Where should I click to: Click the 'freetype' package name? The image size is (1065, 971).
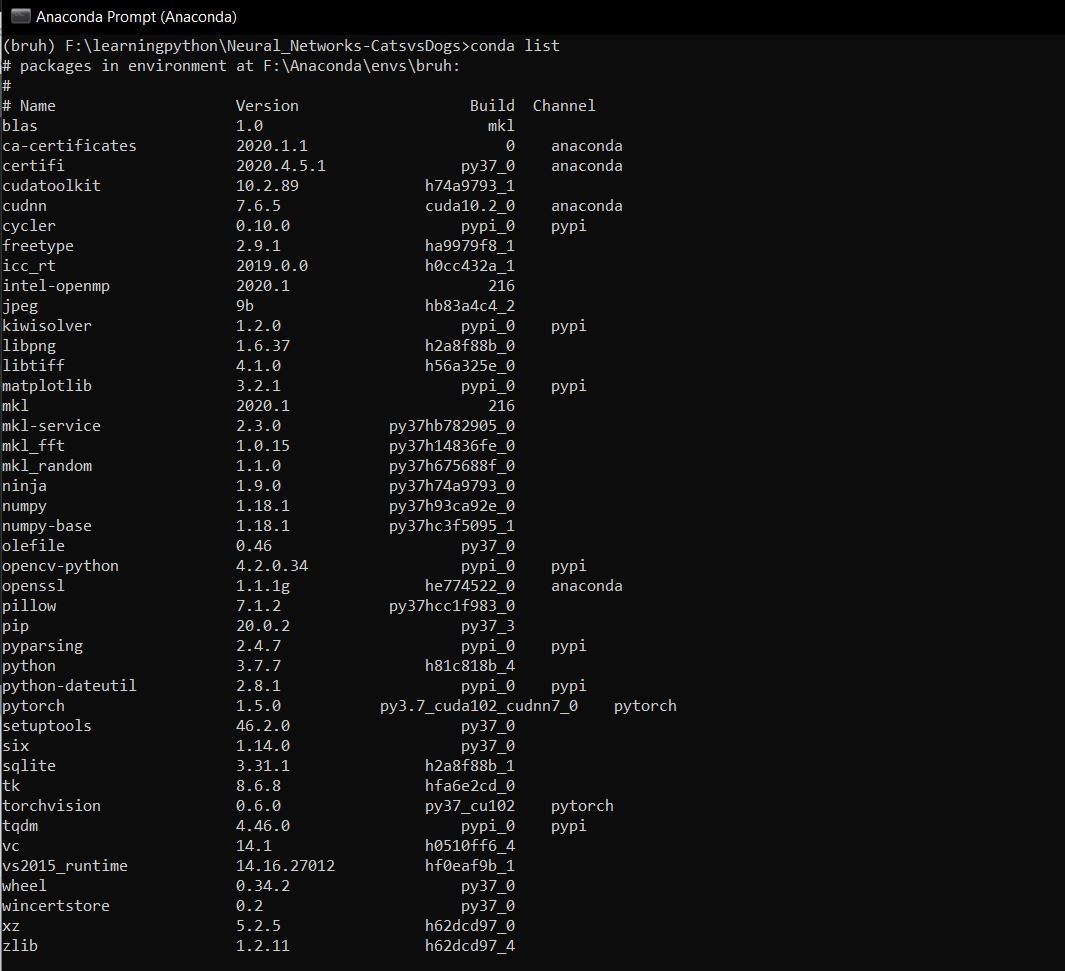38,246
